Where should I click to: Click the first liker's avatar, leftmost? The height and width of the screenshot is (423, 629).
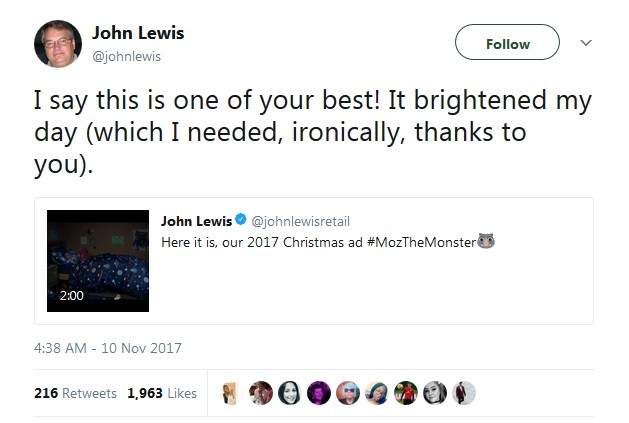[230, 393]
